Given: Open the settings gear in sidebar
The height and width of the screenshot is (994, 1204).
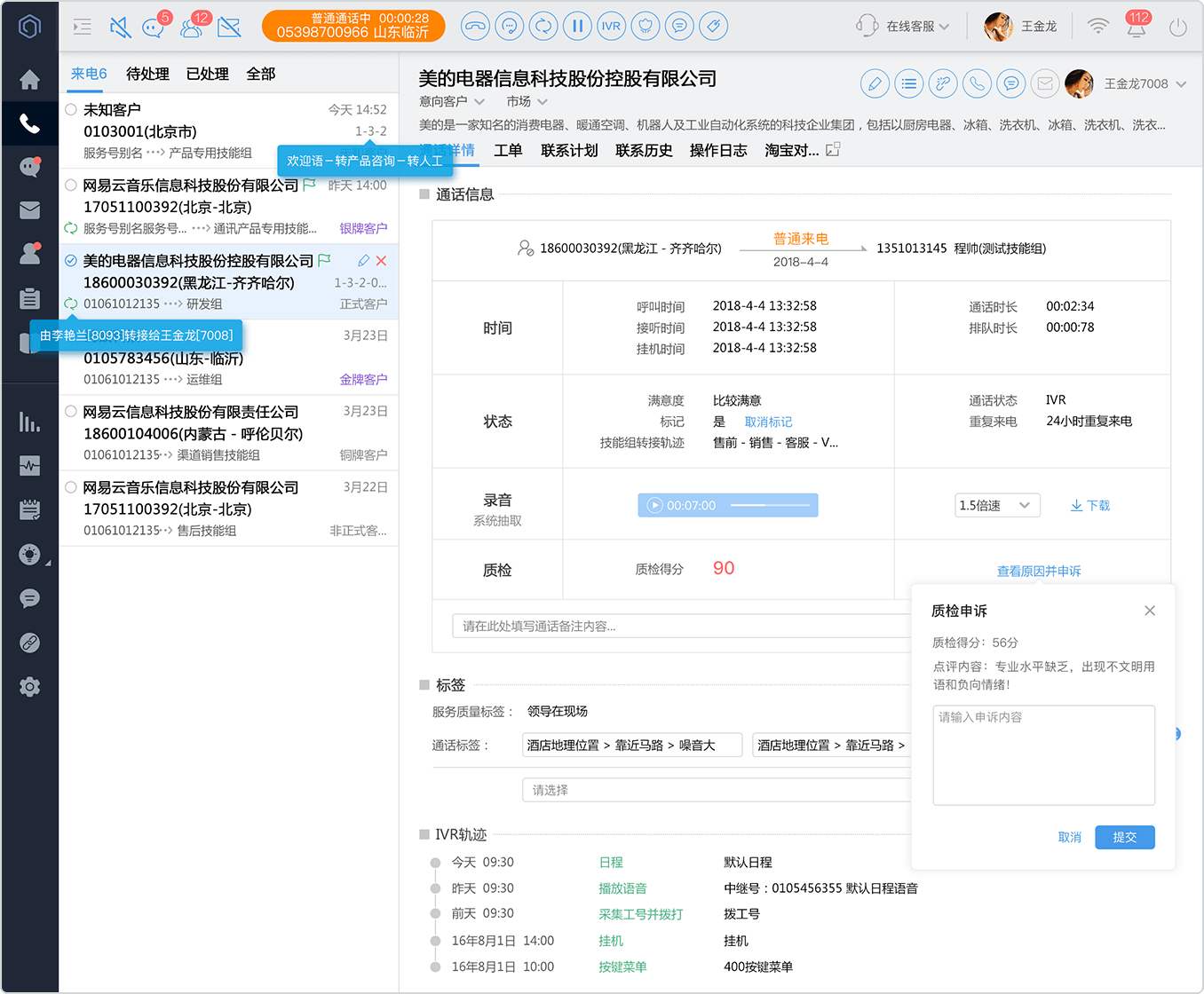Looking at the screenshot, I should [29, 687].
